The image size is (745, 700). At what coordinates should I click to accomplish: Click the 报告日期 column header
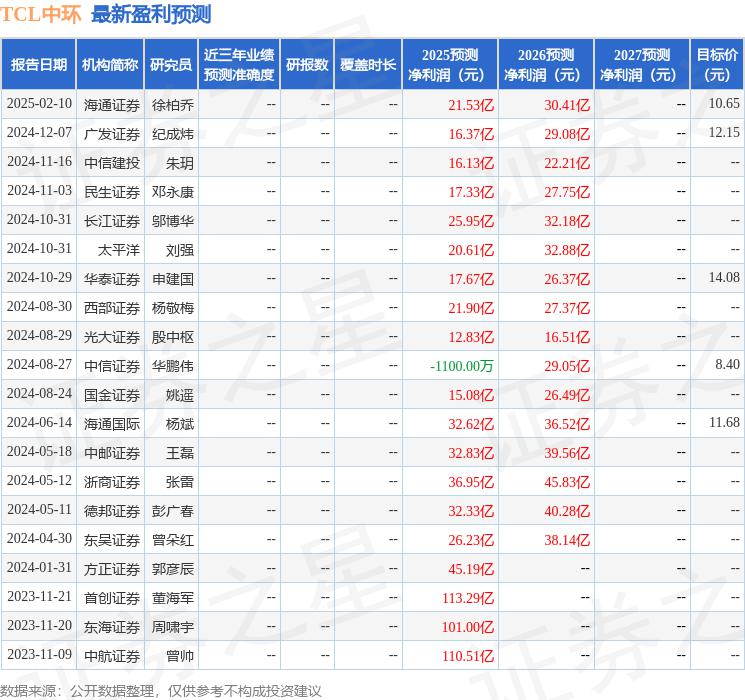click(x=38, y=64)
